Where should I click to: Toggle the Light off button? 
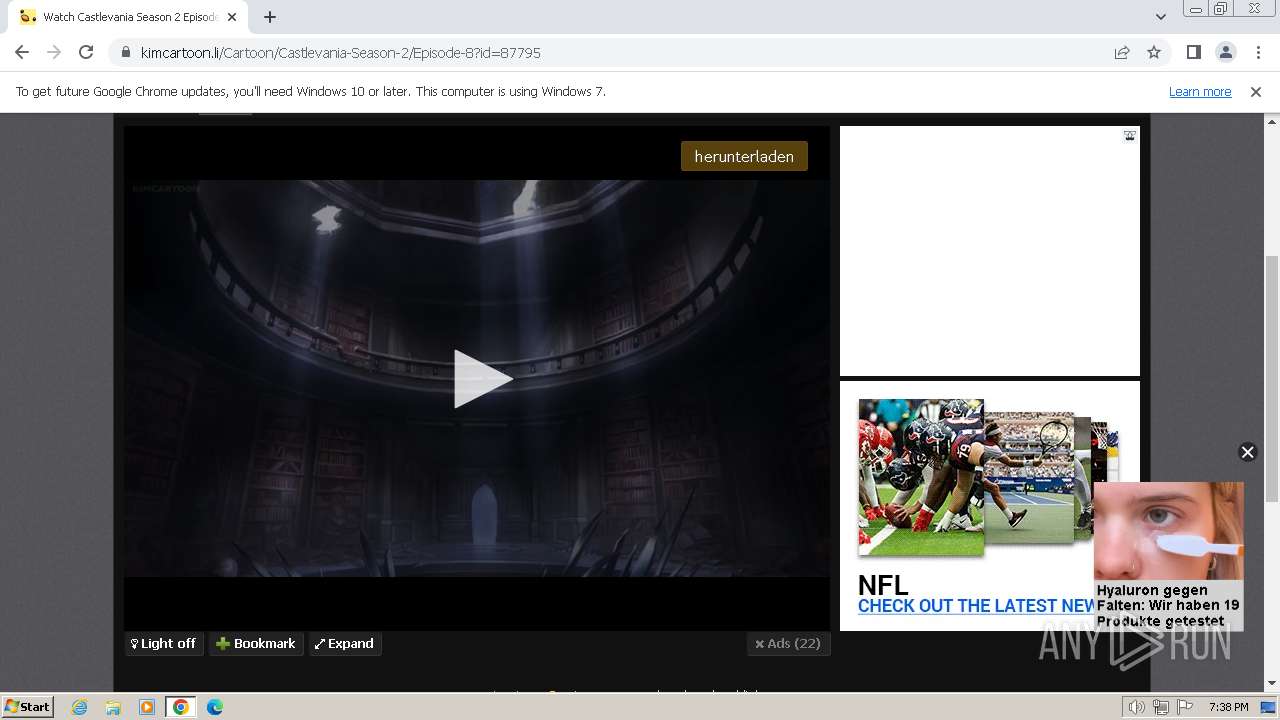(x=164, y=644)
